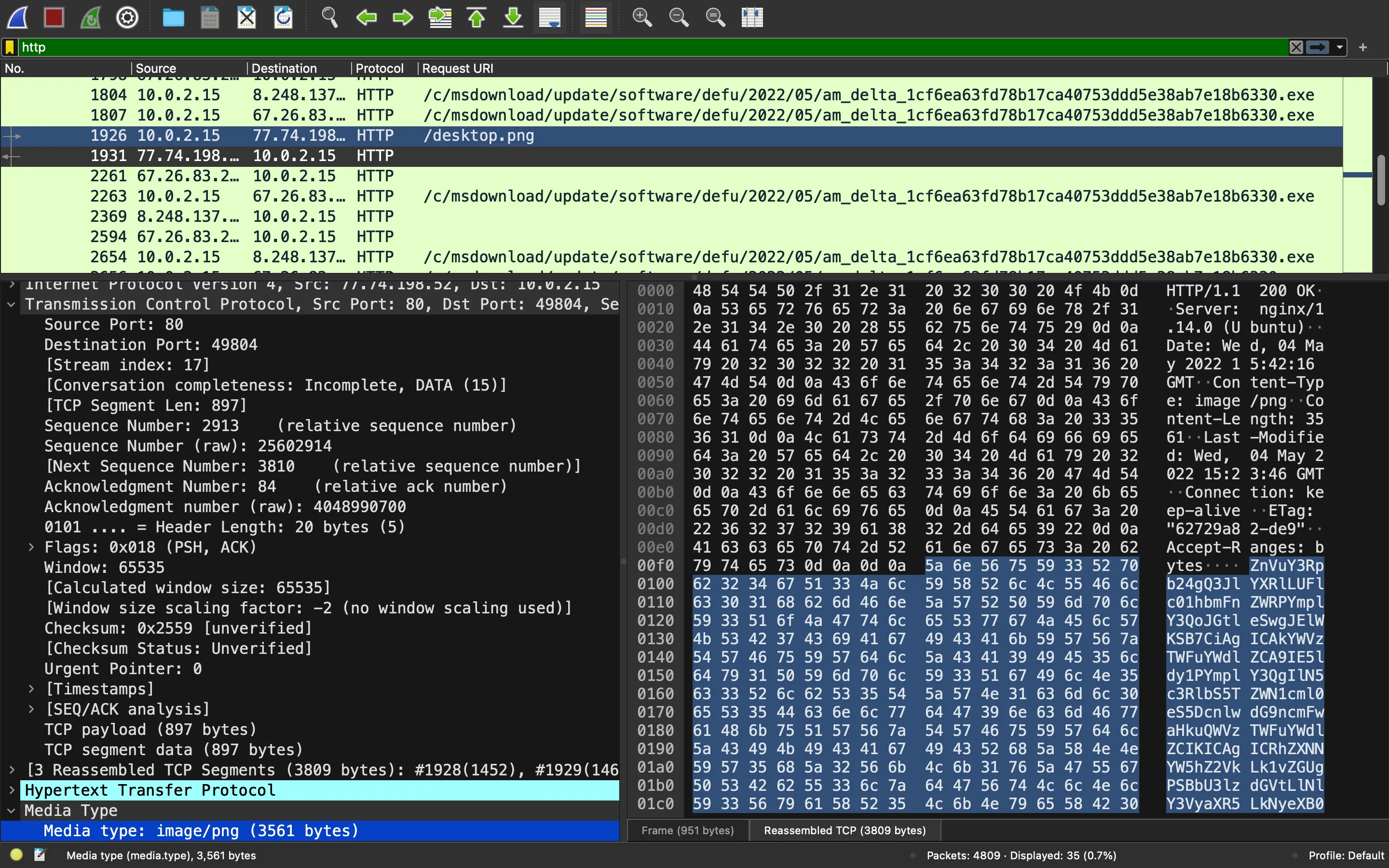1389x868 pixels.
Task: Sort by the Source column header
Action: pyautogui.click(x=190, y=68)
